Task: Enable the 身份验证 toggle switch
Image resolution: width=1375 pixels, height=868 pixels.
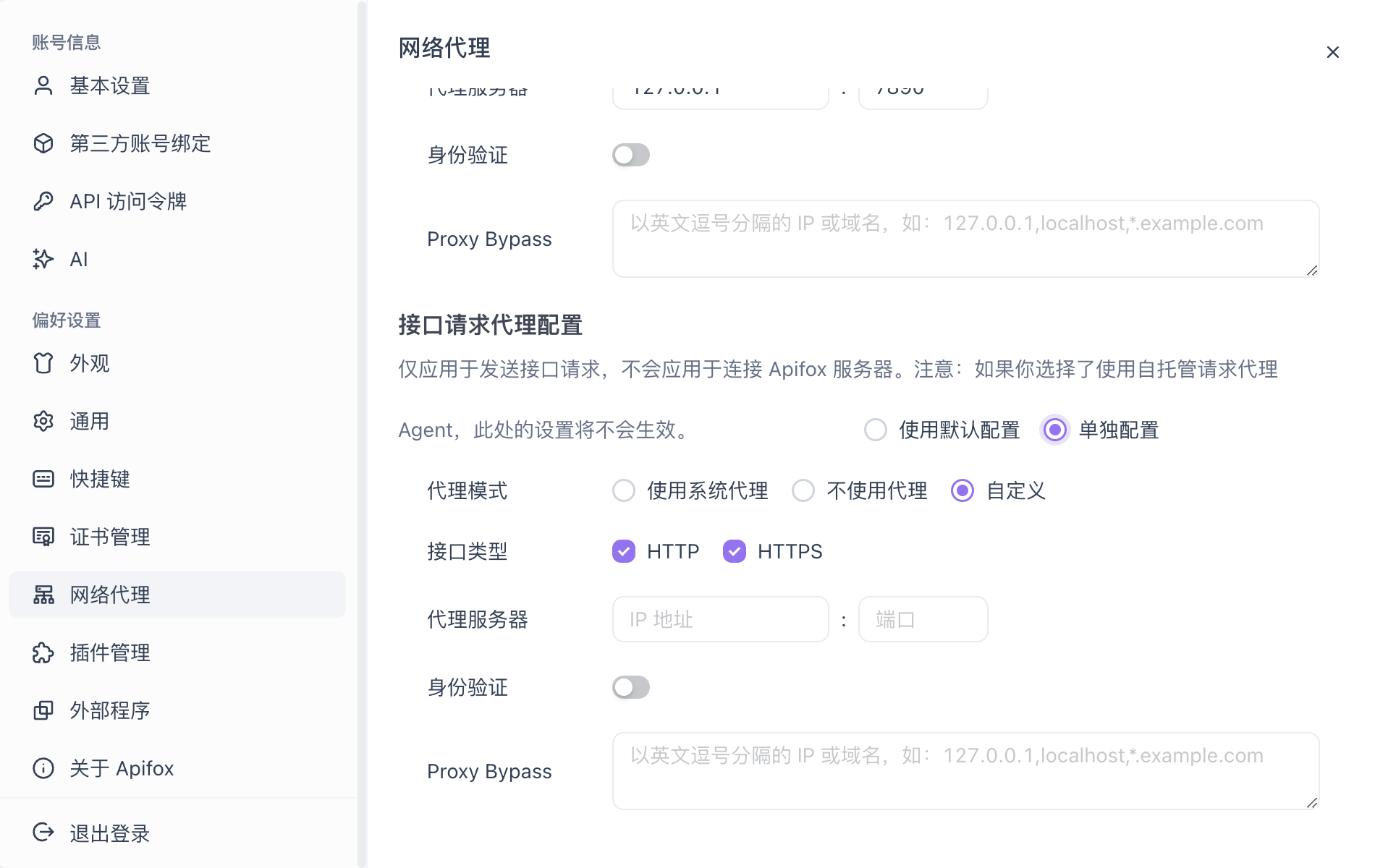Action: tap(630, 687)
